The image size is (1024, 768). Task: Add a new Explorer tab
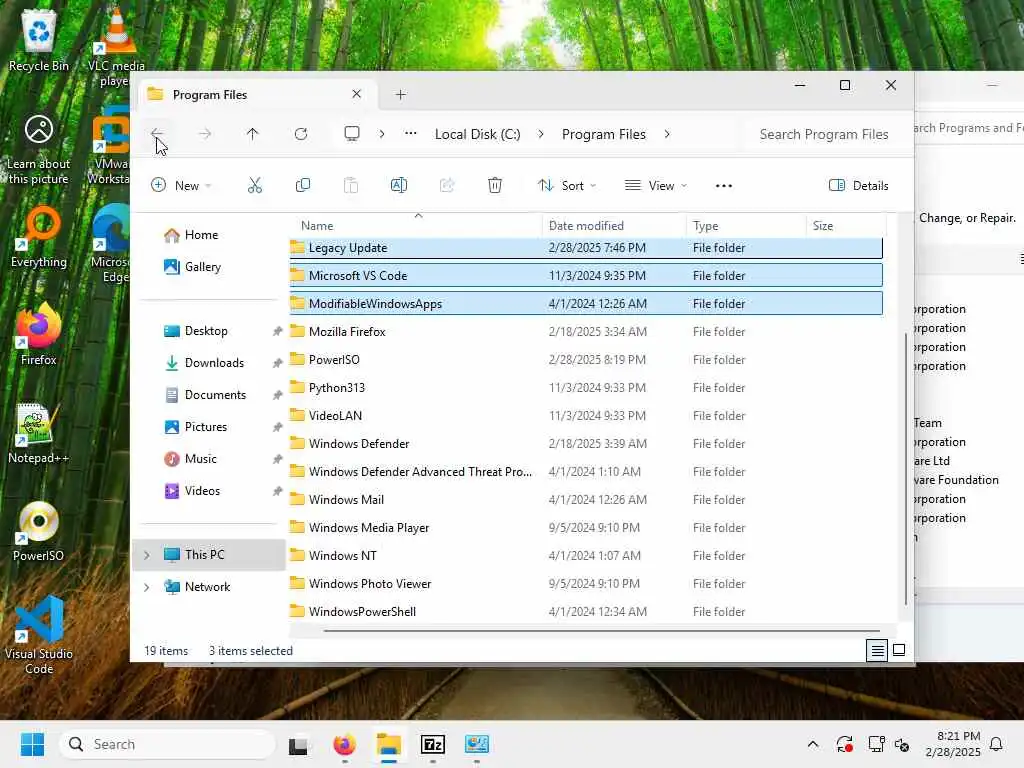(x=400, y=95)
